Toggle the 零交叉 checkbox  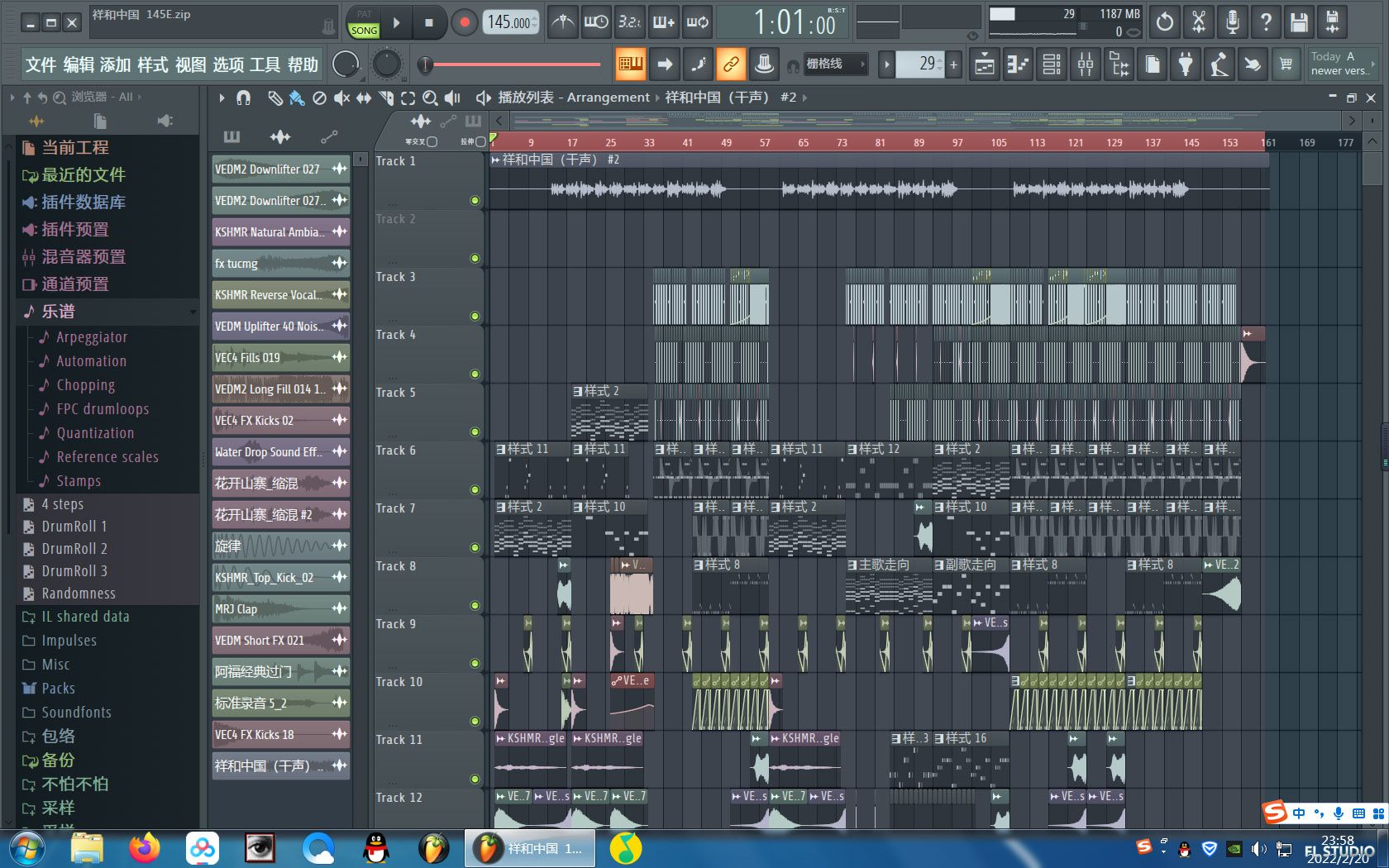click(431, 142)
